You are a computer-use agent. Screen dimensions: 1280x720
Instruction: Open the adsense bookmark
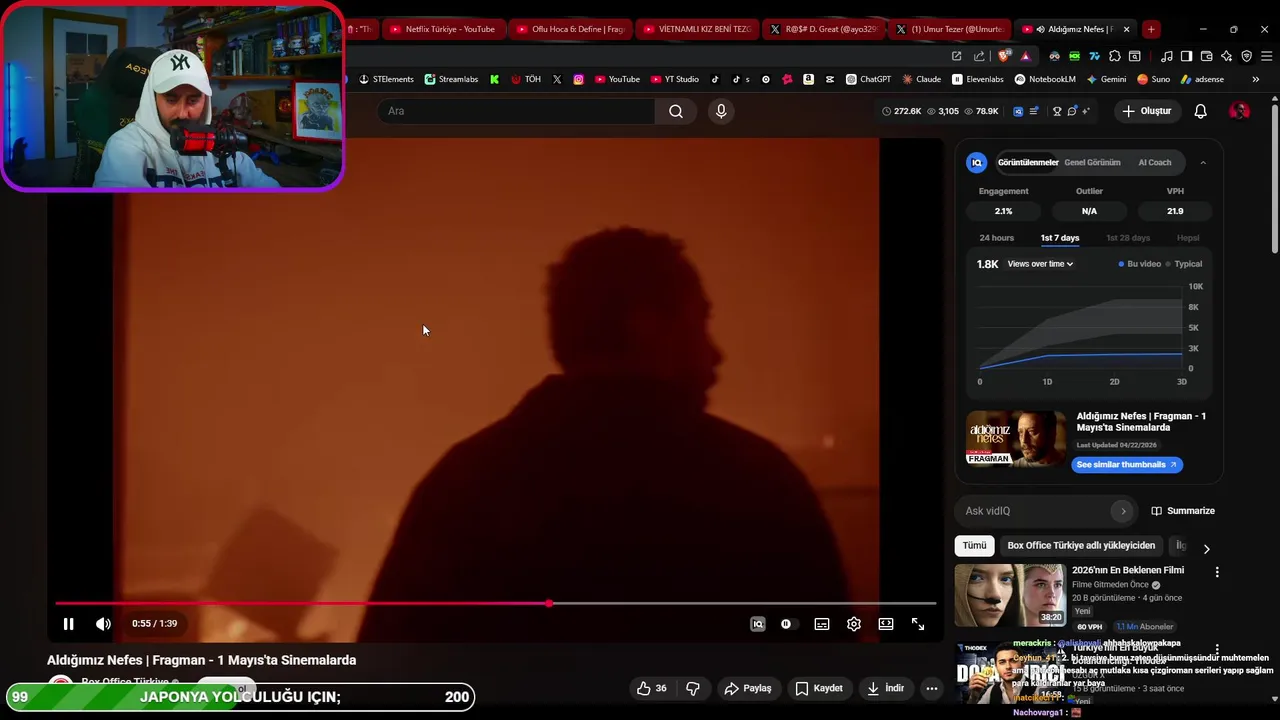(1202, 79)
